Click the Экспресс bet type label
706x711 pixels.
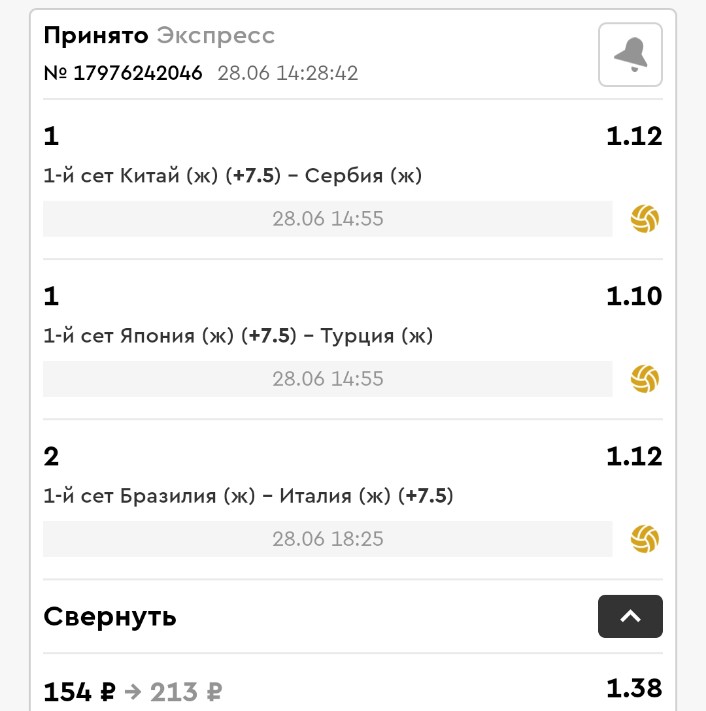pyautogui.click(x=216, y=36)
